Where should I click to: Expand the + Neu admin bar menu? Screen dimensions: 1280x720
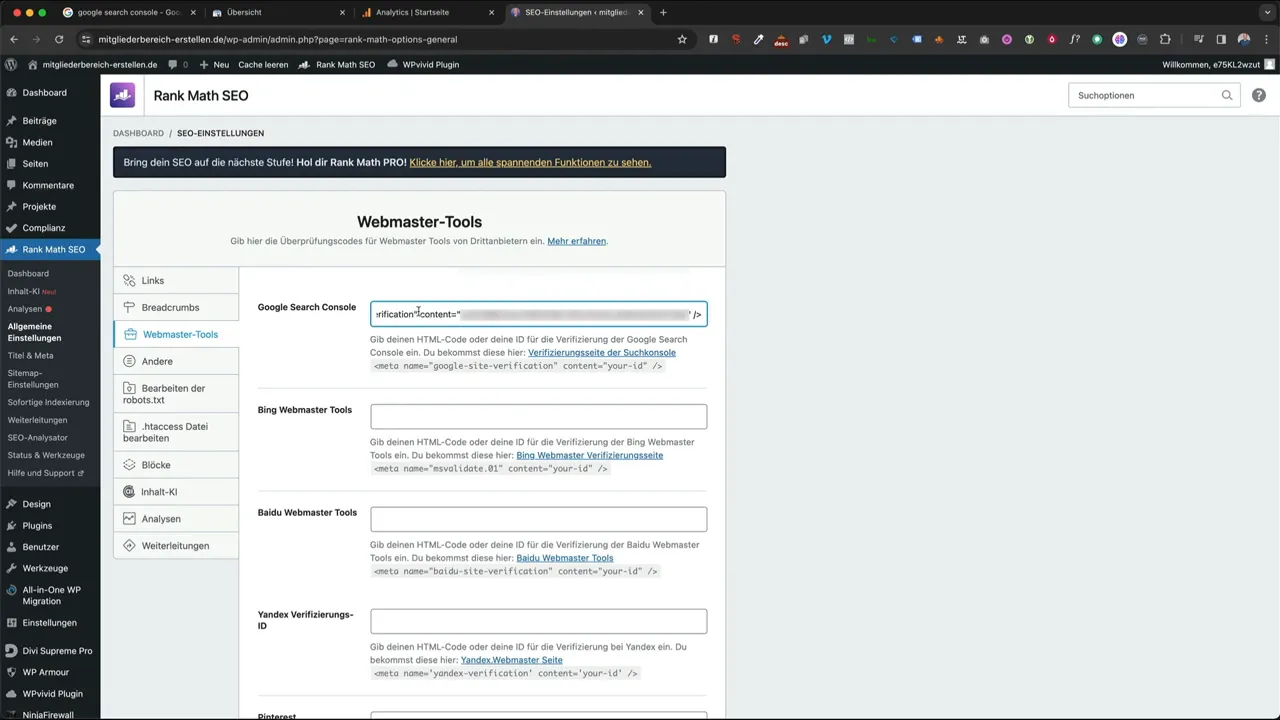tap(214, 64)
